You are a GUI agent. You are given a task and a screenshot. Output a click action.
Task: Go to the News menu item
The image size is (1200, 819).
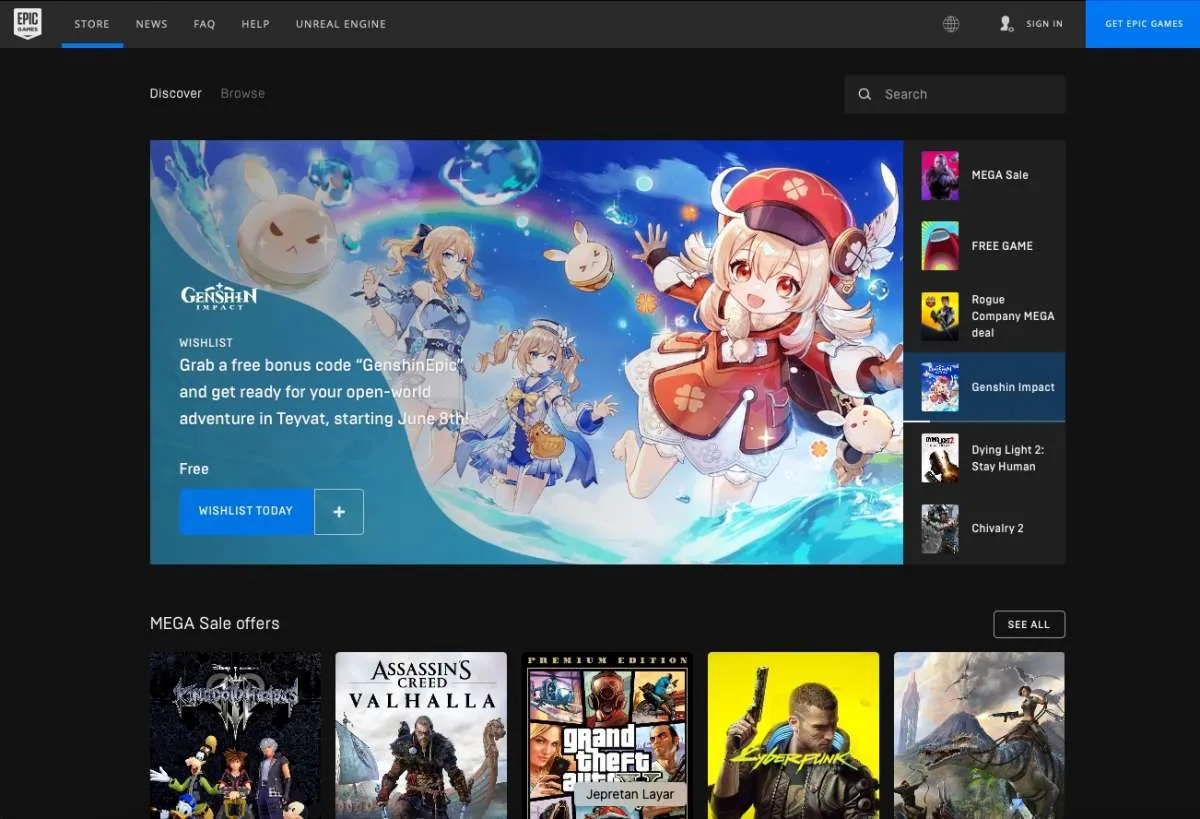(x=152, y=24)
